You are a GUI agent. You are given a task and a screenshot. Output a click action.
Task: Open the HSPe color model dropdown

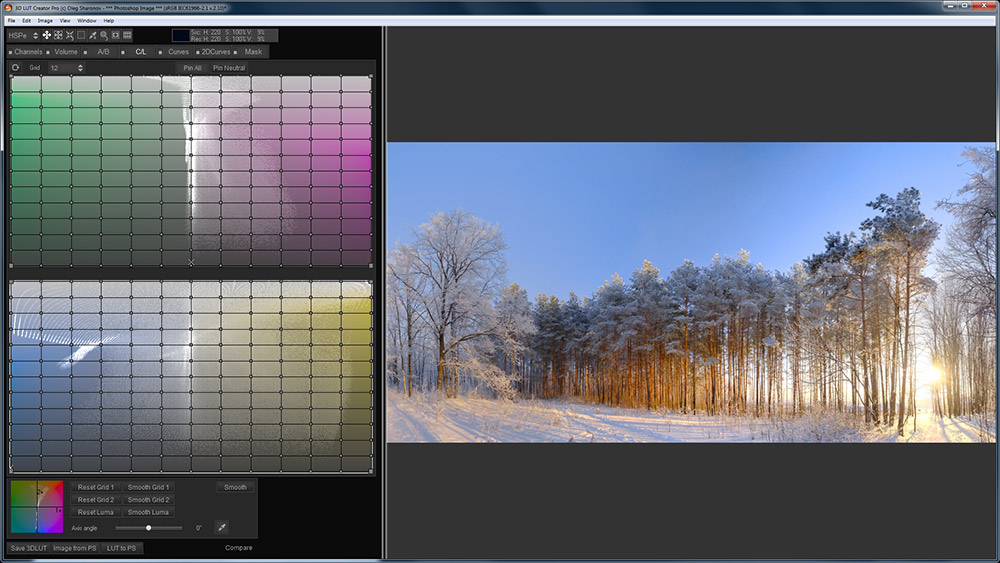[36, 35]
